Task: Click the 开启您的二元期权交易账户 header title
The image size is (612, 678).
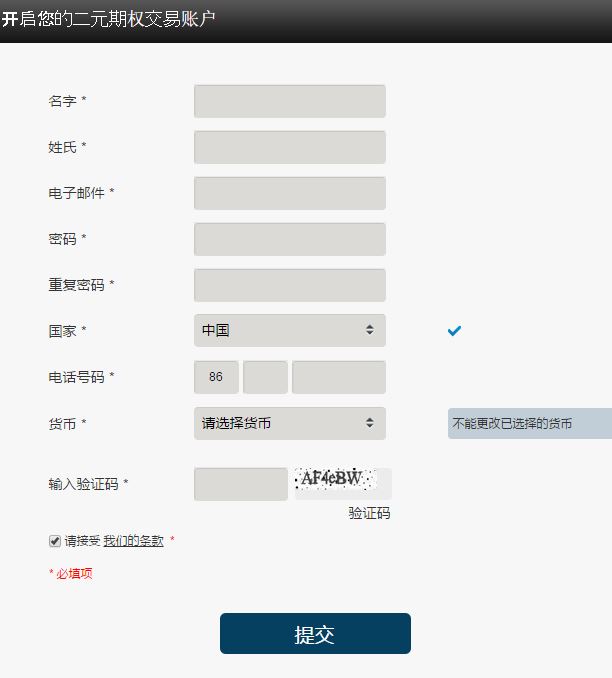Action: pyautogui.click(x=108, y=19)
